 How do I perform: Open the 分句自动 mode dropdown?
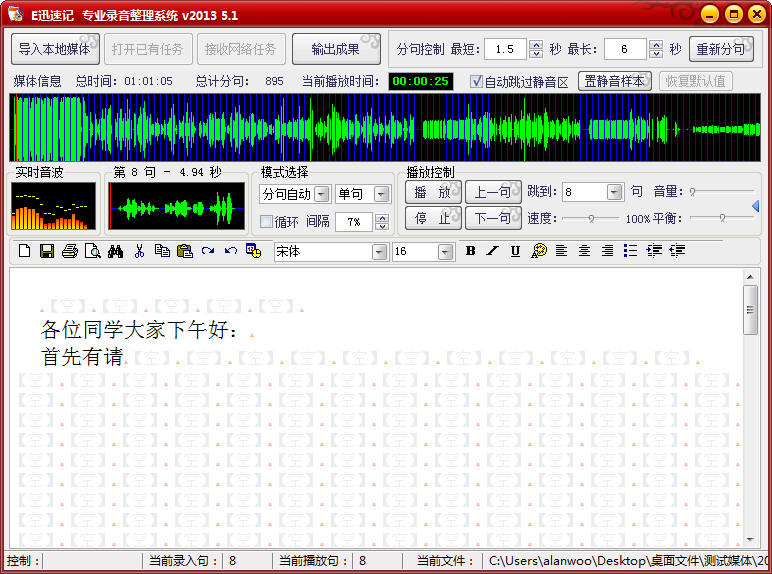click(x=322, y=194)
